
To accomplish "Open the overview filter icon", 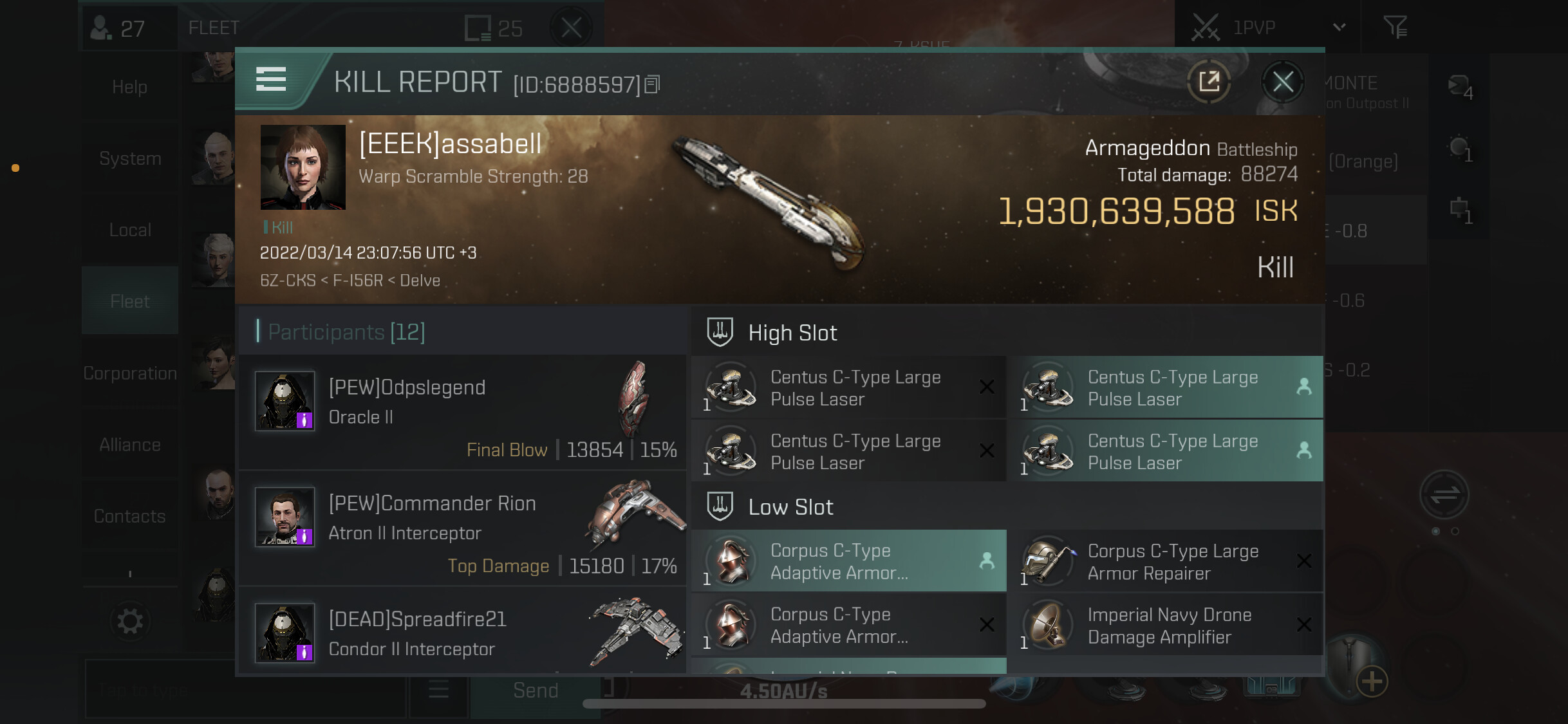I will [x=1395, y=27].
